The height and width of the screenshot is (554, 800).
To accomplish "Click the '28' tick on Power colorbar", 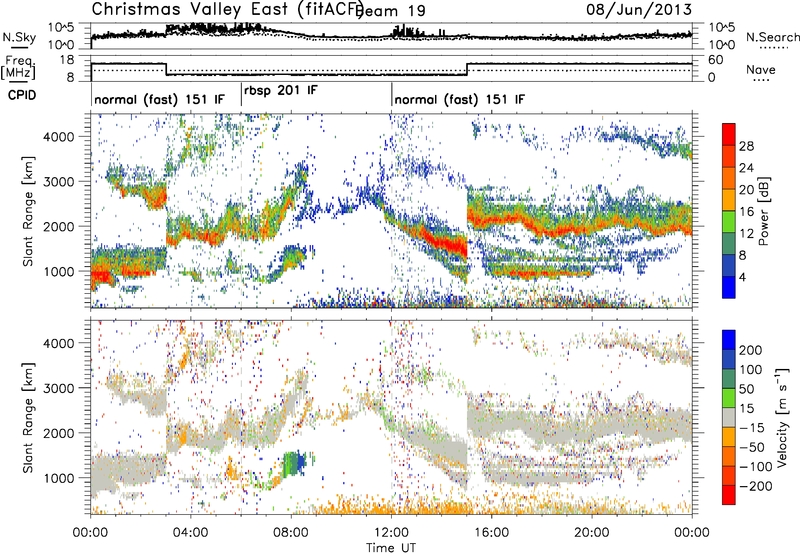I will pos(746,146).
